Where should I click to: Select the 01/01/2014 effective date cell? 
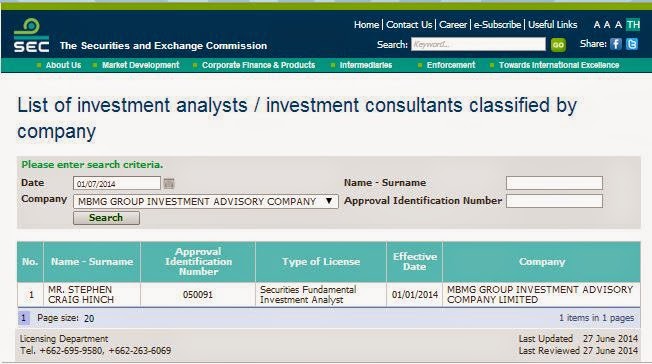(415, 295)
